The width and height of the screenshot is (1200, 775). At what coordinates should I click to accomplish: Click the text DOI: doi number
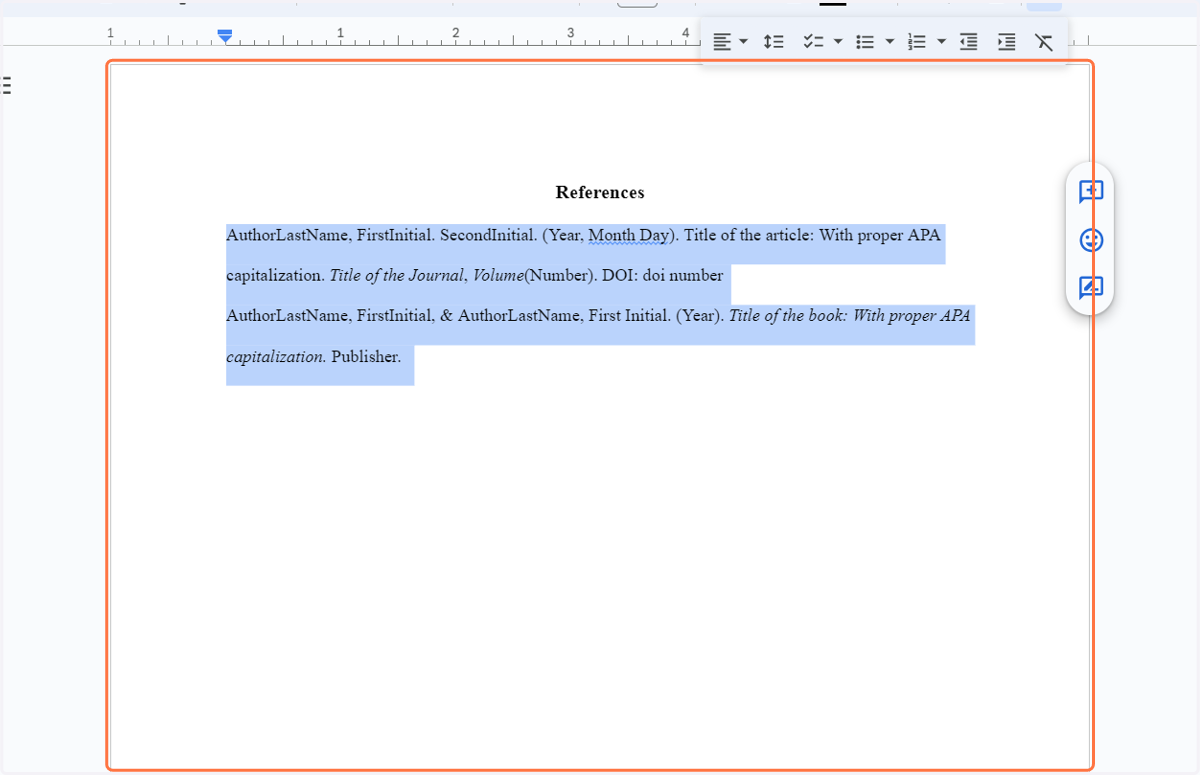pyautogui.click(x=663, y=276)
